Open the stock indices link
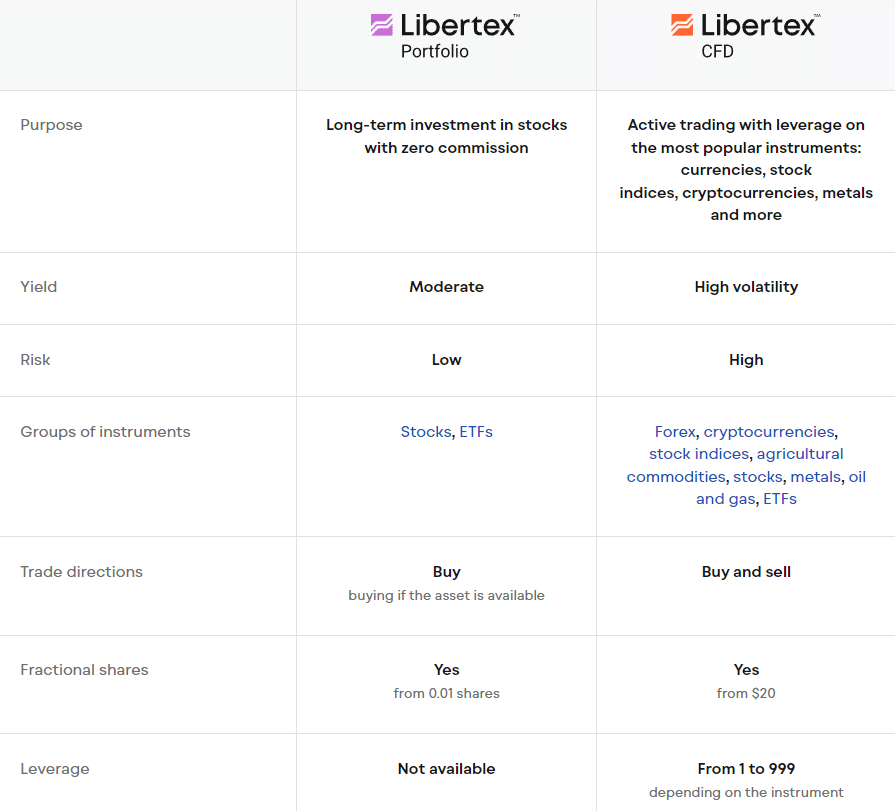 pyautogui.click(x=699, y=454)
